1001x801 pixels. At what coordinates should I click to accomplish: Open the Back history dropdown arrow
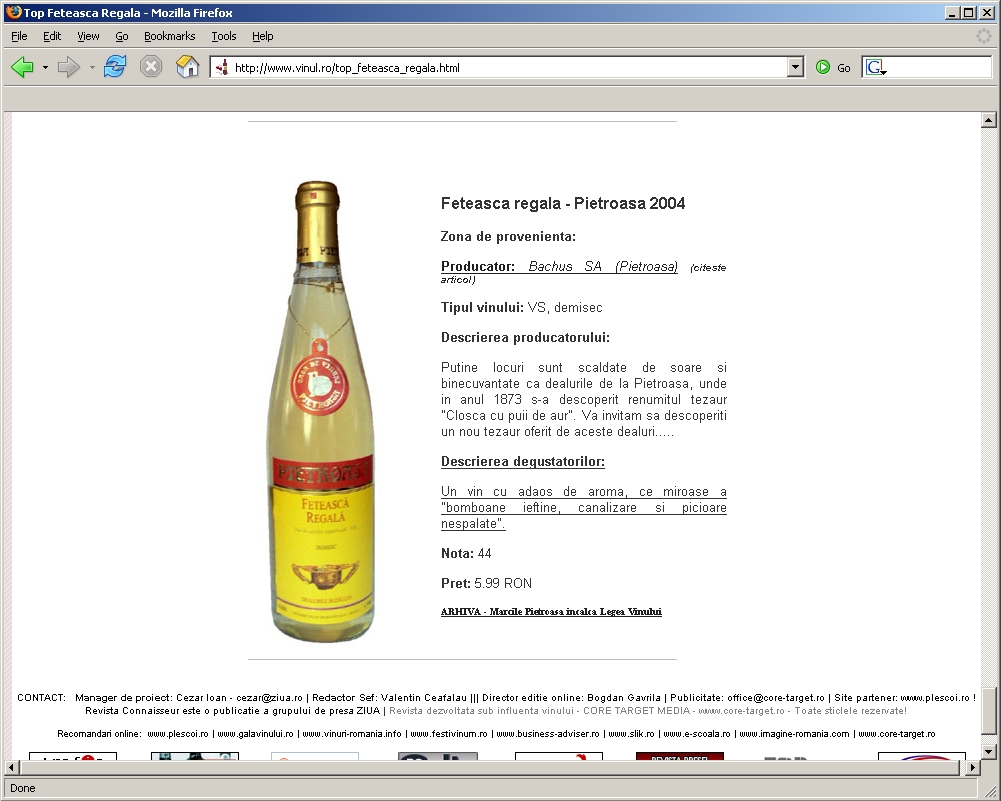[x=45, y=68]
